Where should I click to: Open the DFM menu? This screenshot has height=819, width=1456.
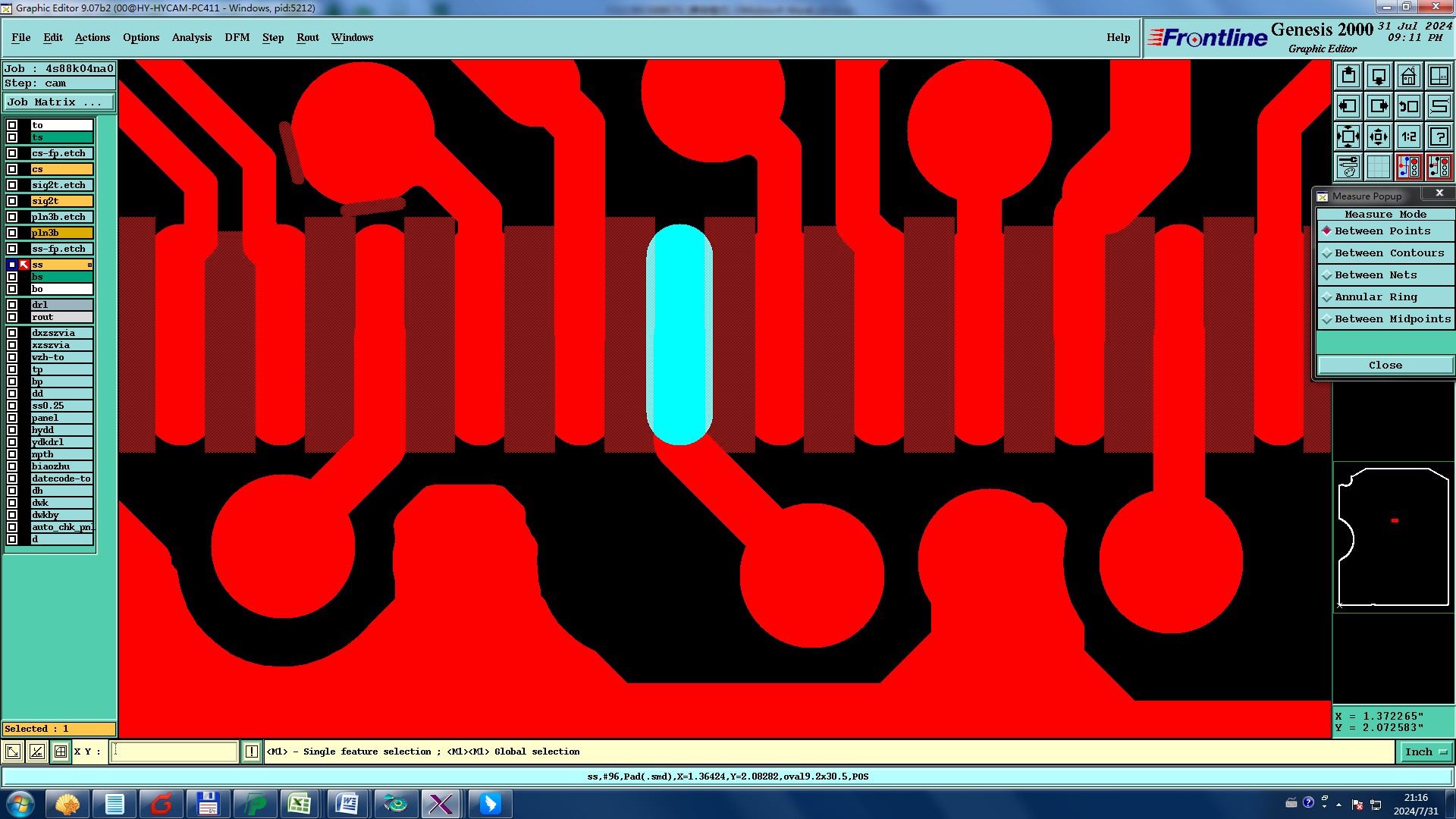tap(237, 37)
